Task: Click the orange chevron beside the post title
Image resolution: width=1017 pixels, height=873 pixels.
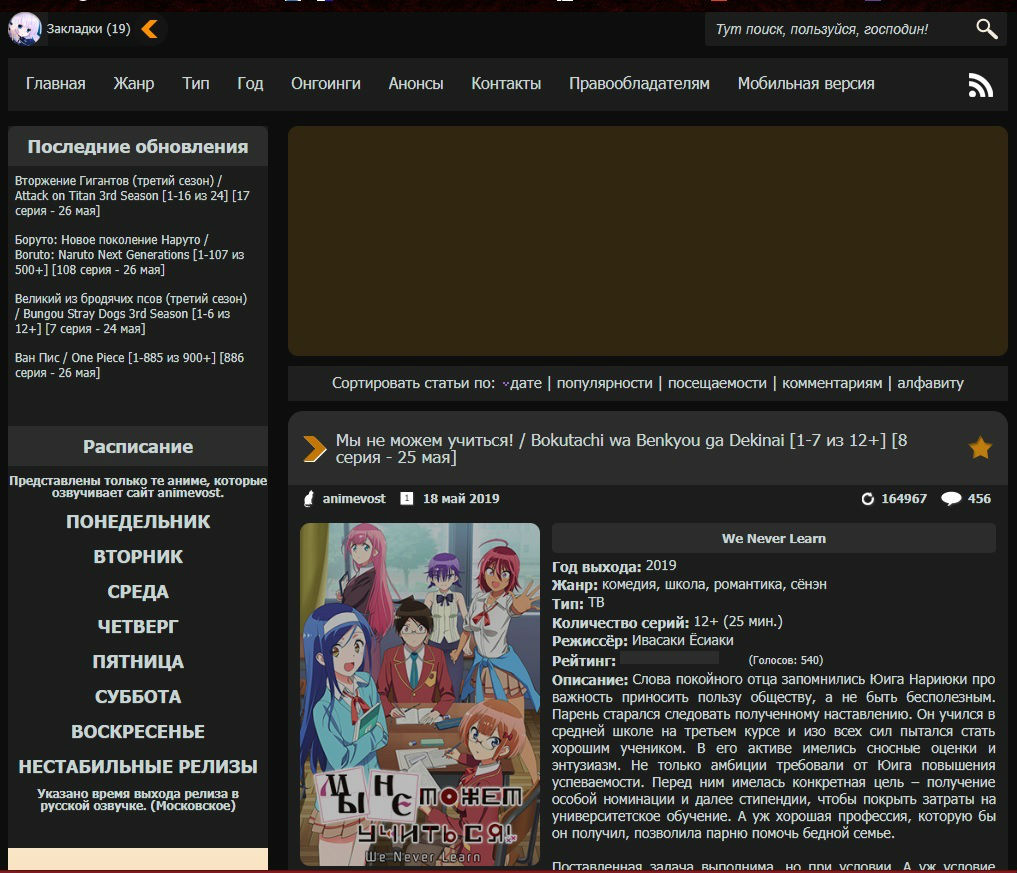Action: point(315,449)
